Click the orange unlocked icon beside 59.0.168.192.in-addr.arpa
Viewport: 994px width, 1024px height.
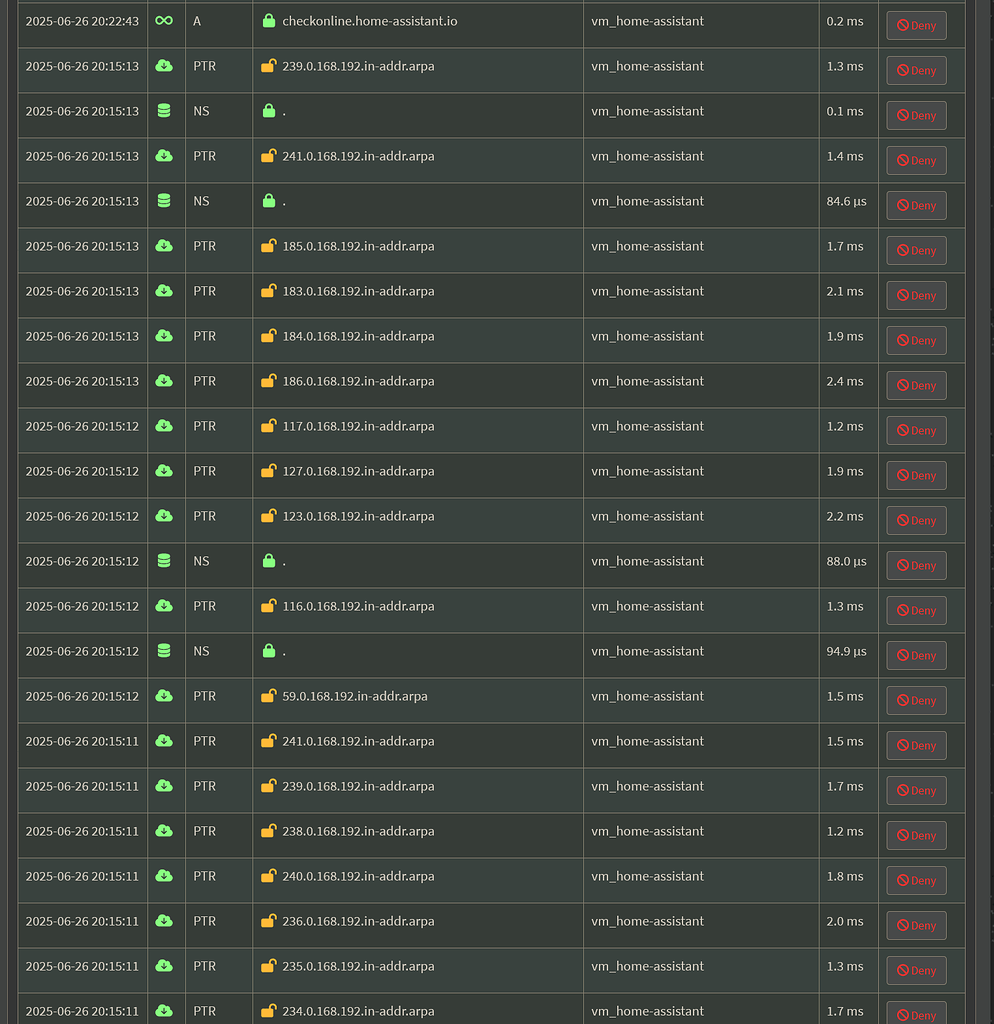(x=268, y=696)
